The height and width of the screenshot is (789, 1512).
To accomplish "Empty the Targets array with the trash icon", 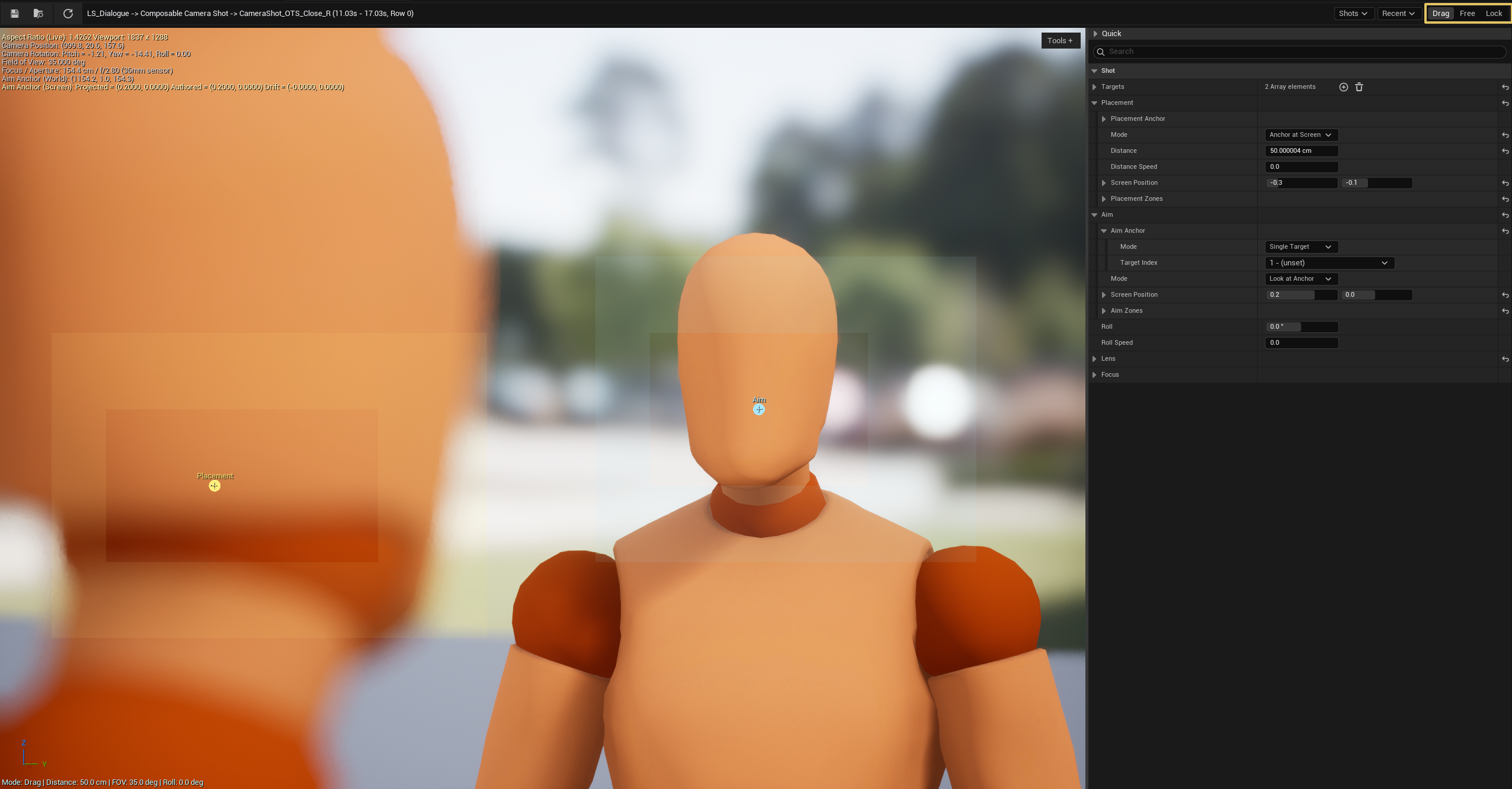I will [x=1359, y=87].
